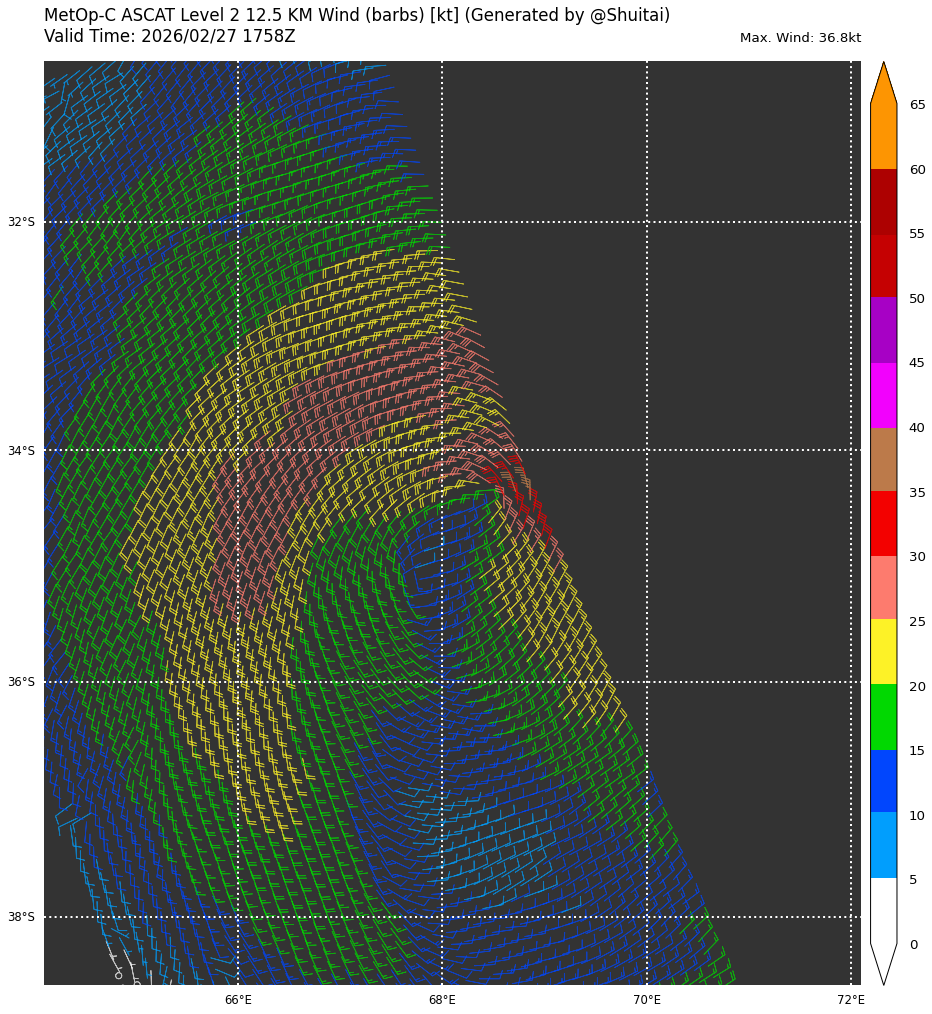Select the Valid Time 2026/02/27 1758Z text
Screen dimensions: 932x1014
170,37
